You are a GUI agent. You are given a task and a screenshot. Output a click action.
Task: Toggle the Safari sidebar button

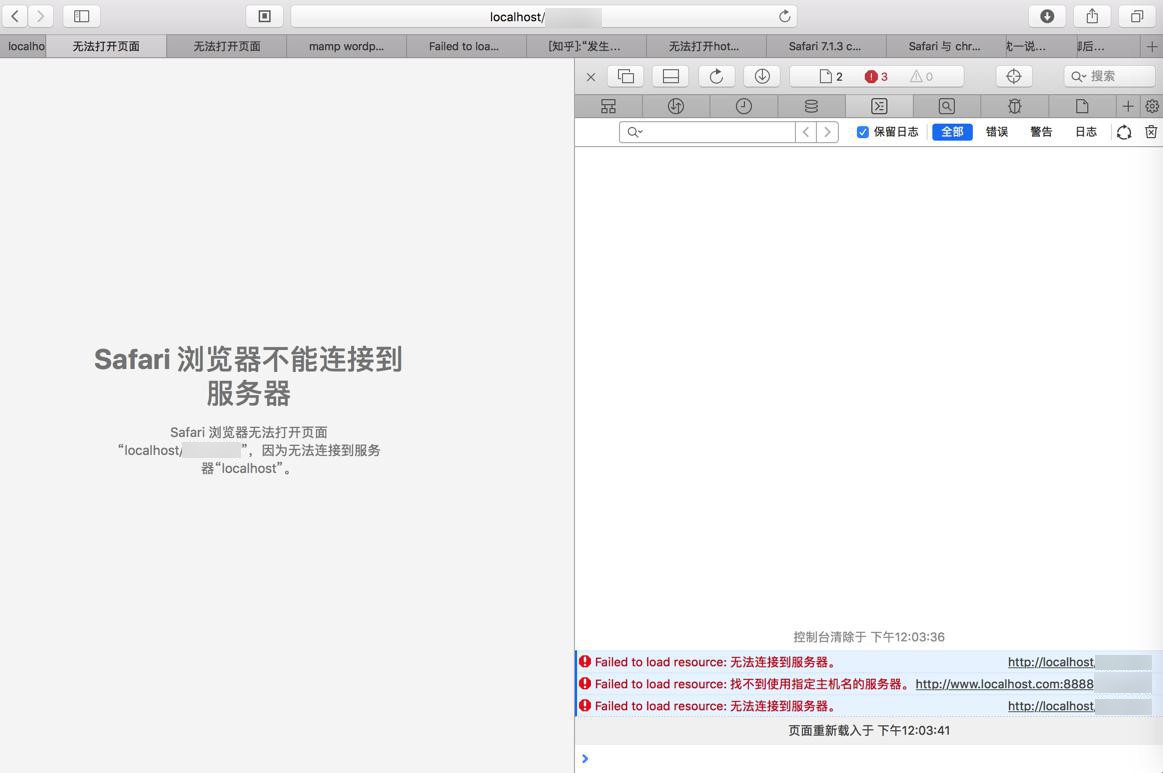point(82,16)
